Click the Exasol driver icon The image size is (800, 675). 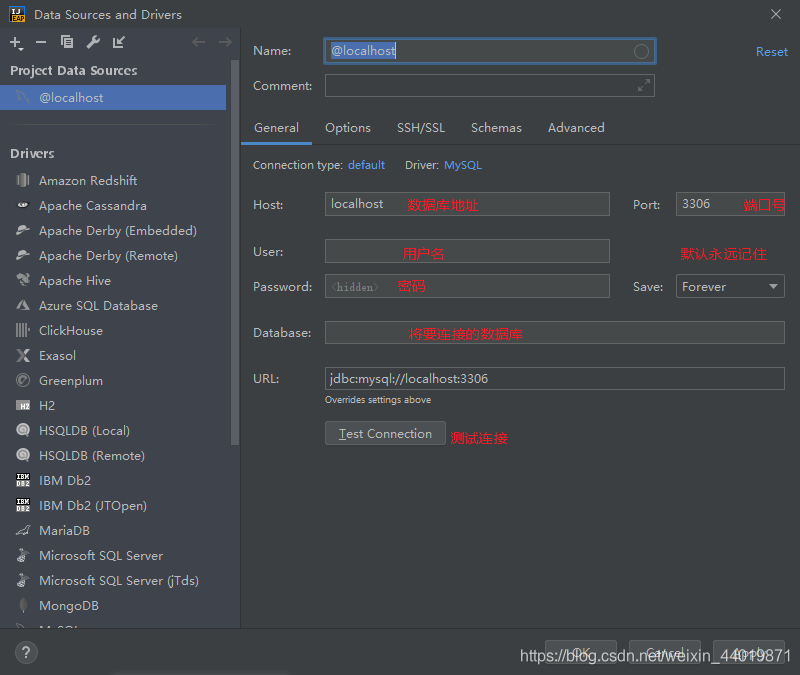click(23, 355)
